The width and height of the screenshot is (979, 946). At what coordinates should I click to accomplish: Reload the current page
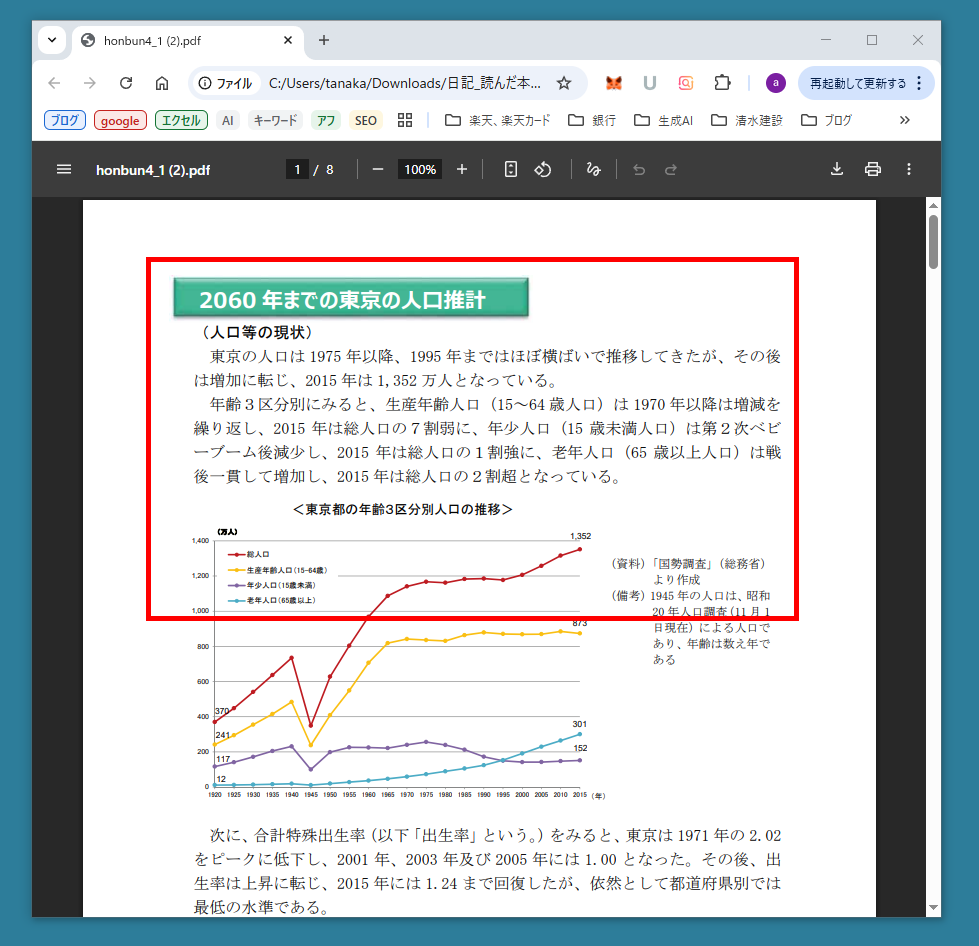pyautogui.click(x=126, y=83)
